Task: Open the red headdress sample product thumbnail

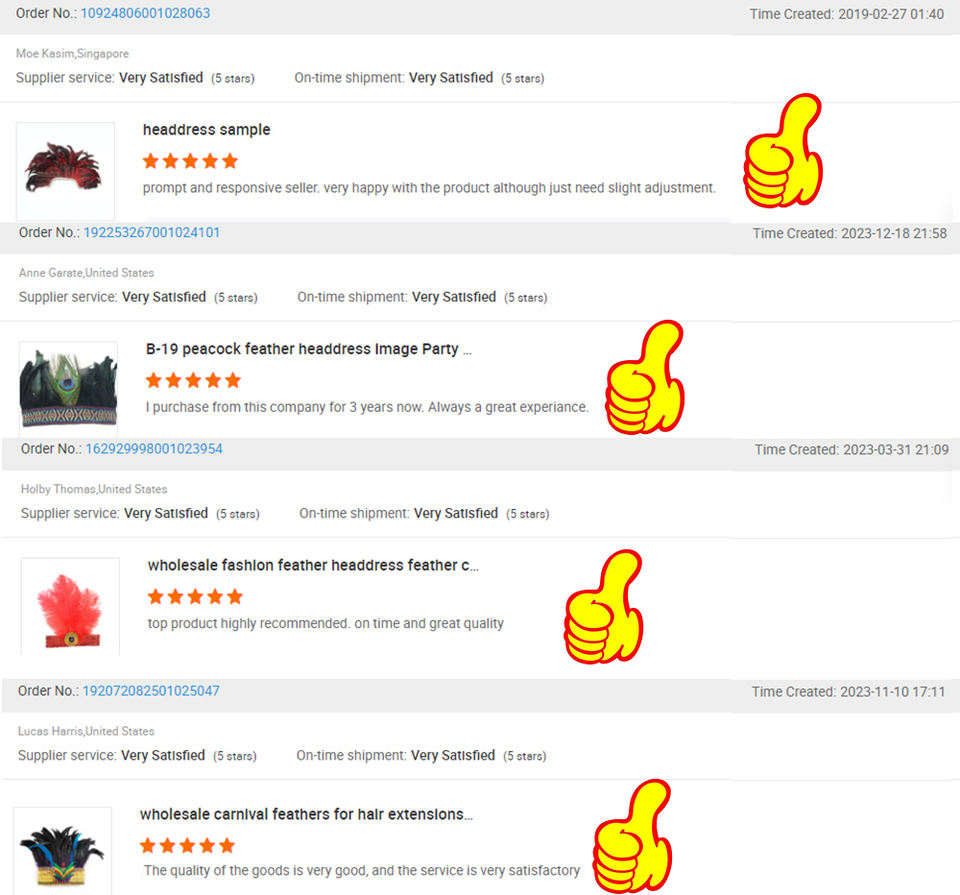Action: coord(66,171)
